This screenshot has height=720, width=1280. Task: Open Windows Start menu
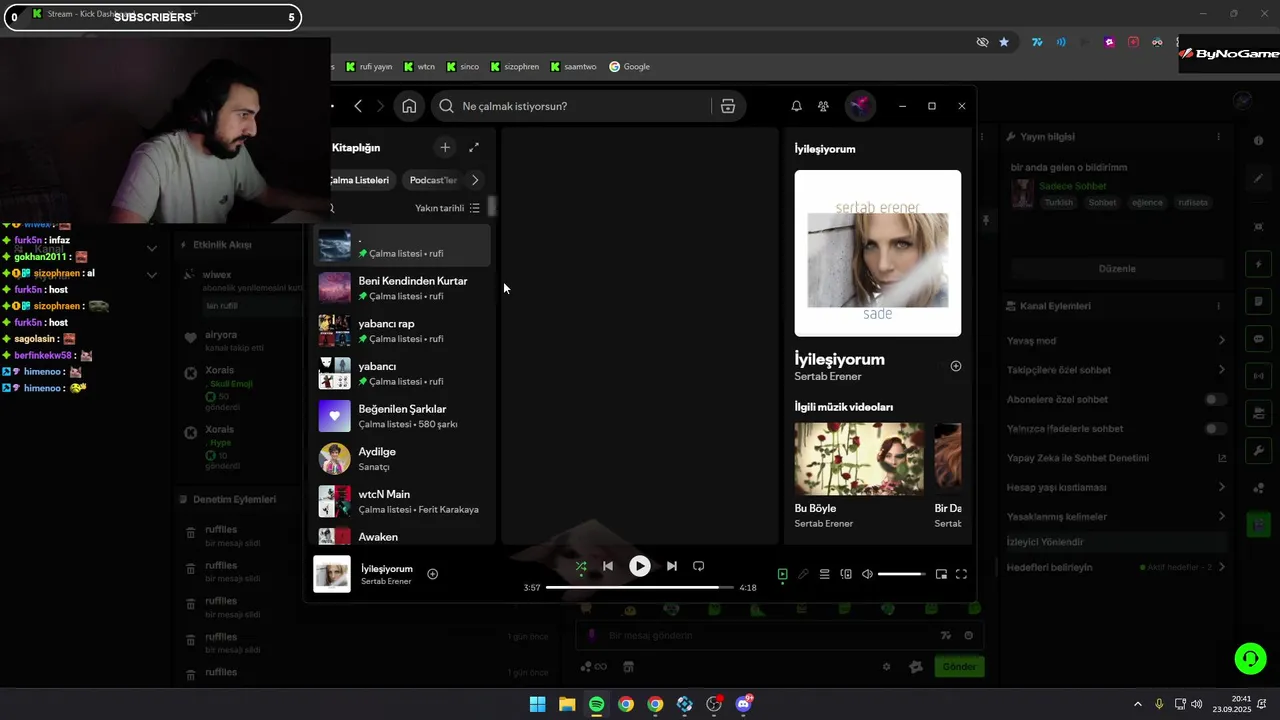pos(538,704)
